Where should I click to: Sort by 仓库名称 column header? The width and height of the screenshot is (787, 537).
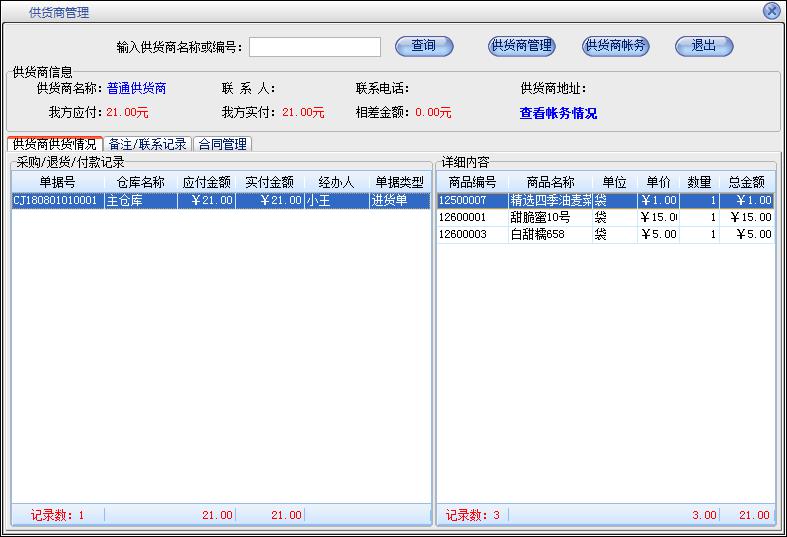(x=141, y=183)
